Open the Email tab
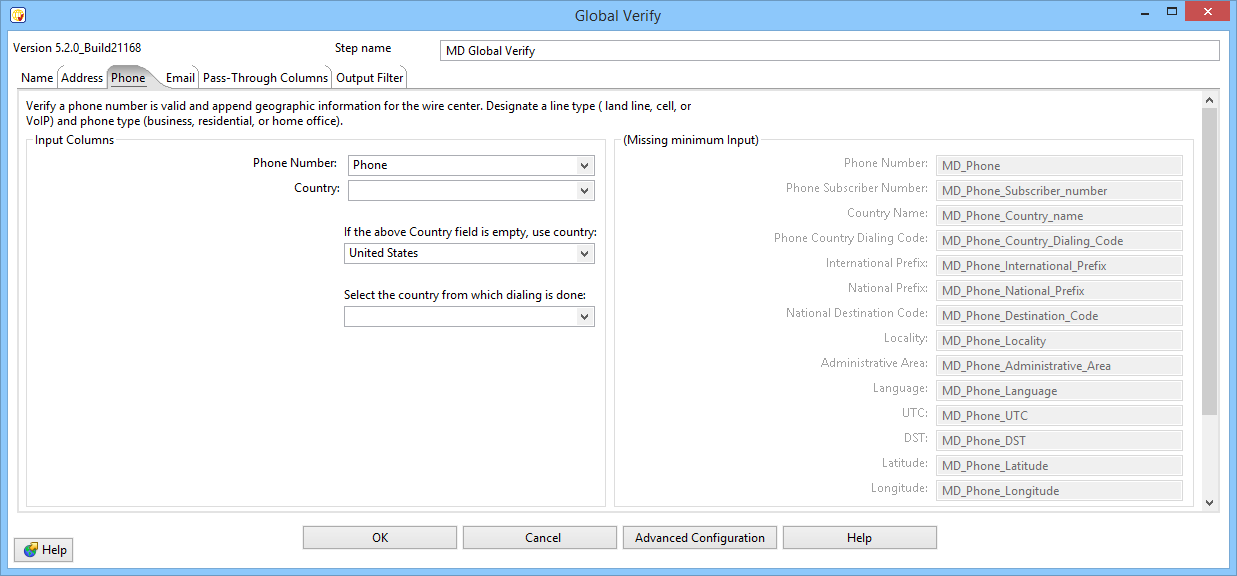 click(x=180, y=78)
